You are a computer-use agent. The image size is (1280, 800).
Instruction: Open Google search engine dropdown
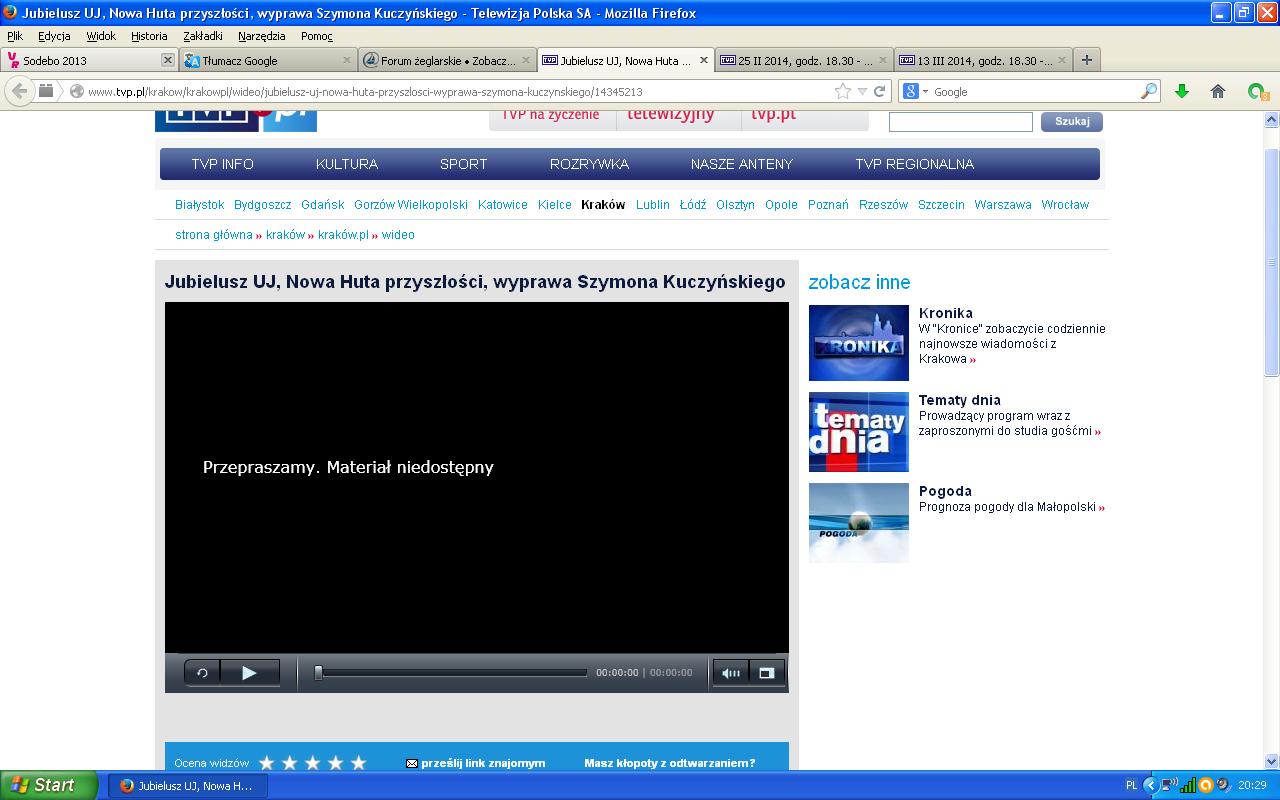point(916,91)
